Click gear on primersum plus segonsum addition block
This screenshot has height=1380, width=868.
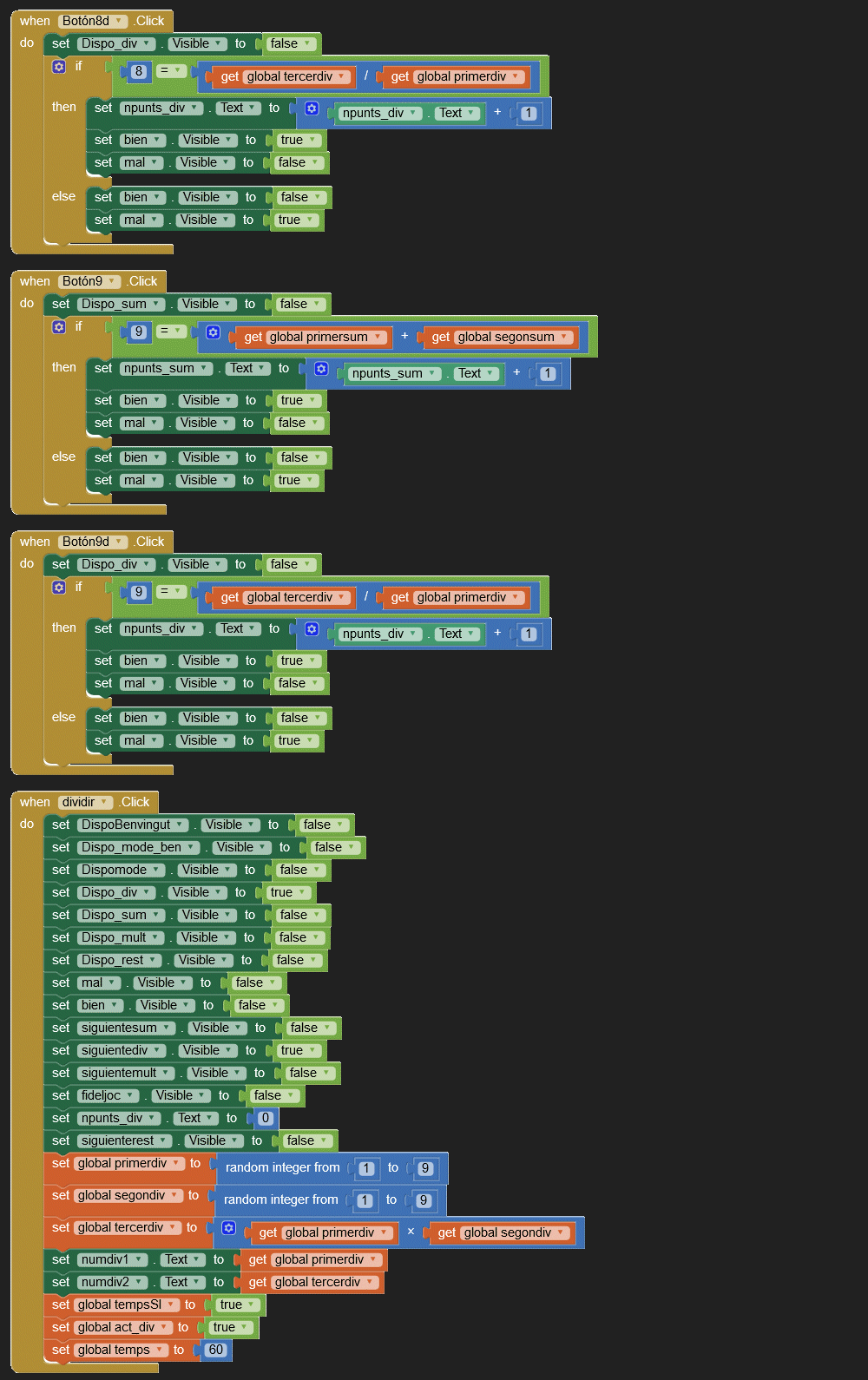tap(213, 332)
